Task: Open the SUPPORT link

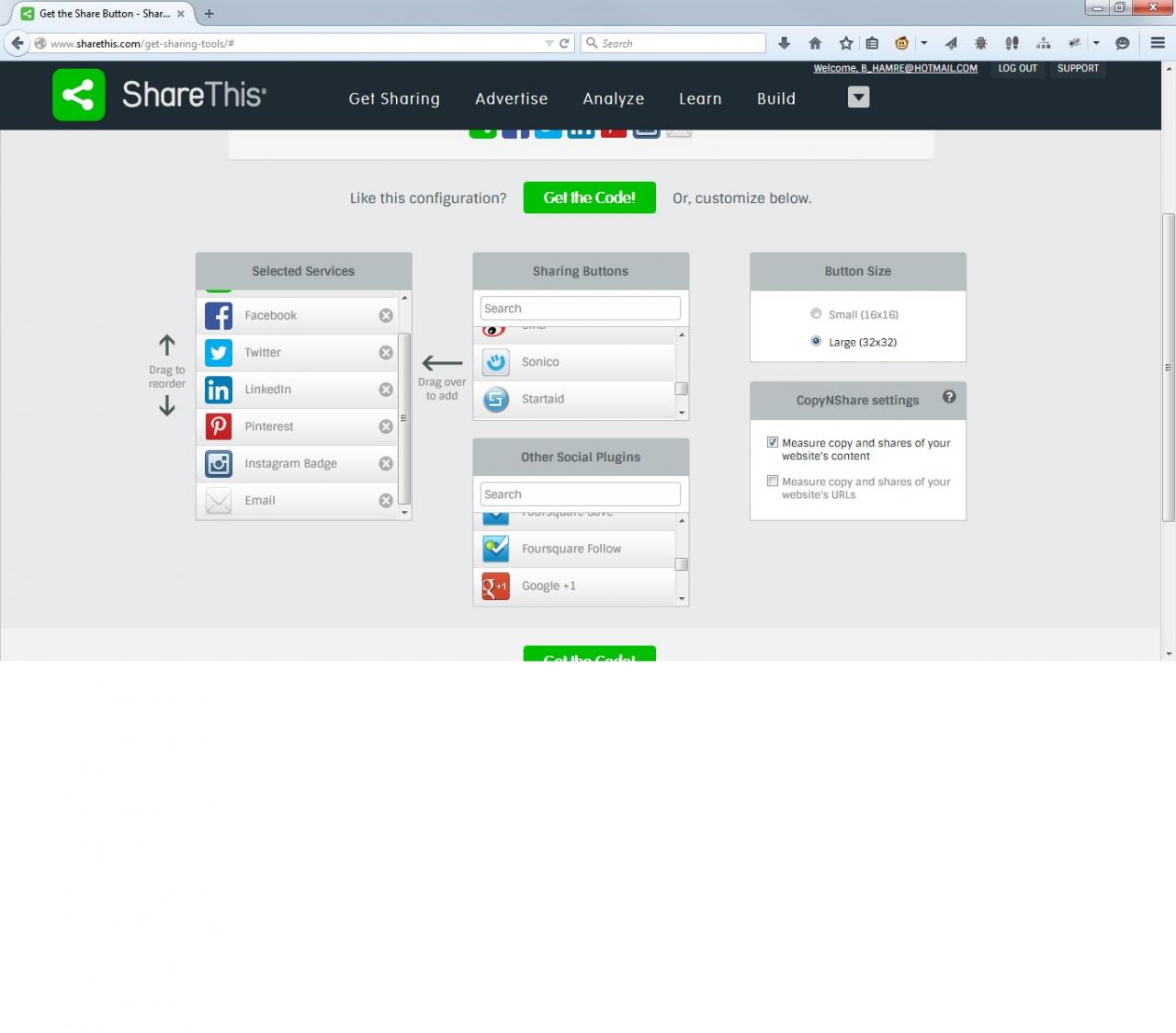Action: pyautogui.click(x=1078, y=68)
